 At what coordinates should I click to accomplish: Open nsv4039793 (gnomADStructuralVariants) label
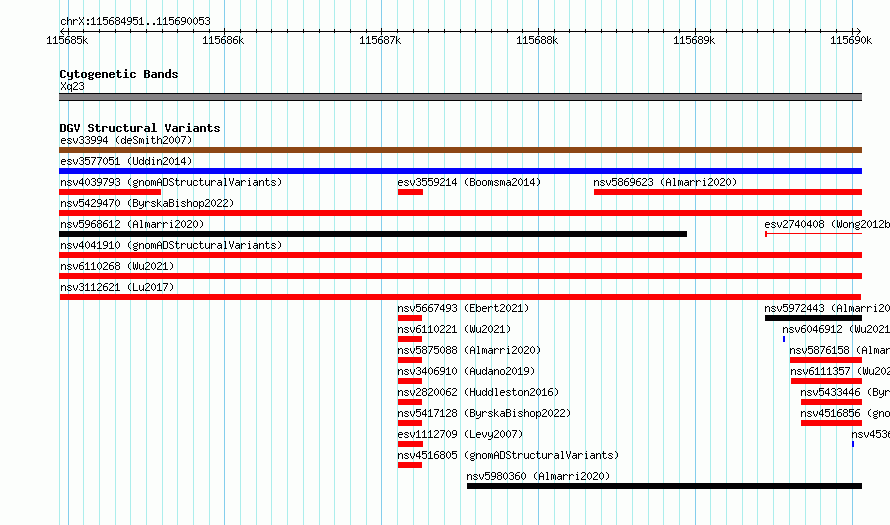[171, 182]
